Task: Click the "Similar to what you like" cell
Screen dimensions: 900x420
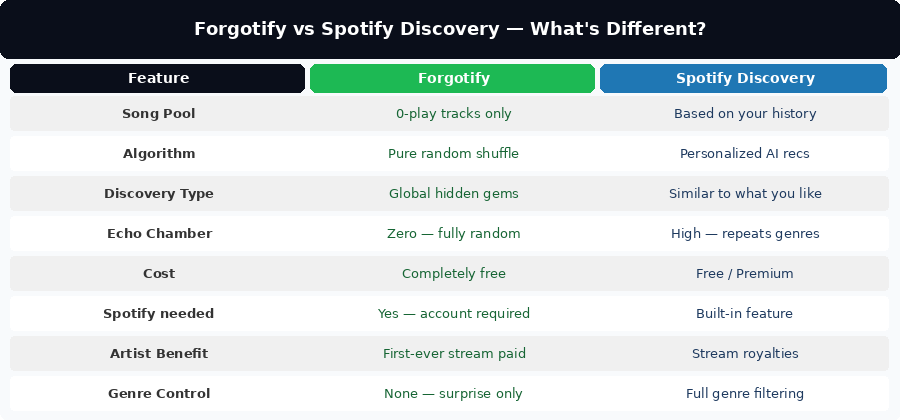Action: pyautogui.click(x=744, y=194)
